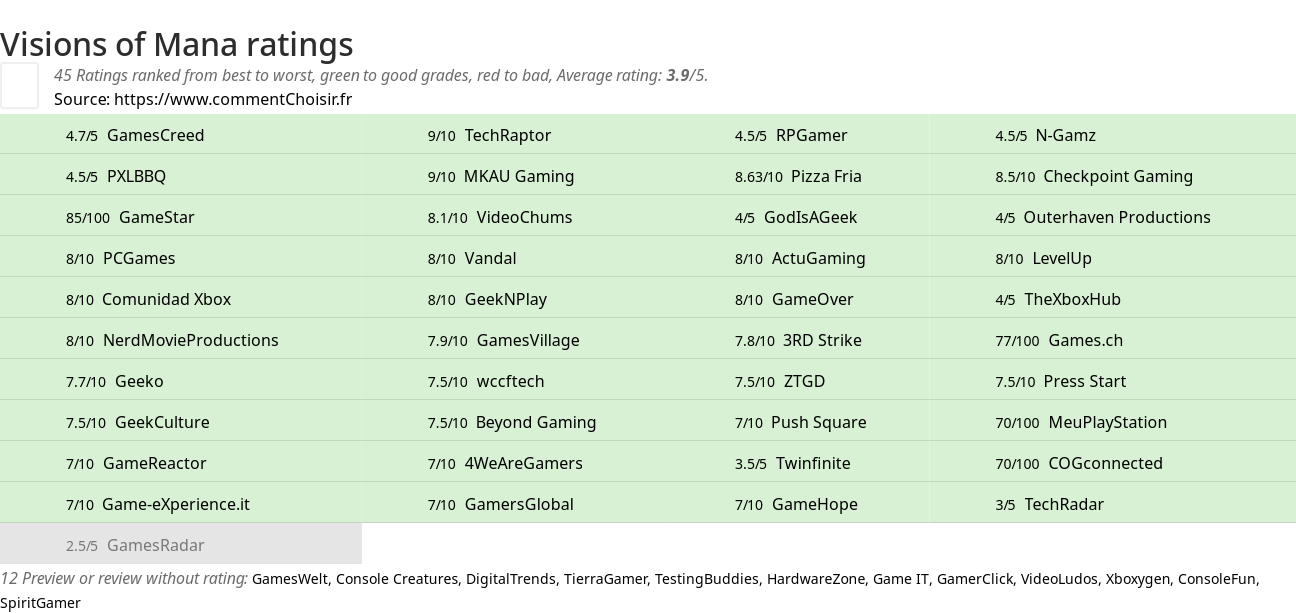Select the Outerhaven Productions rating
This screenshot has height=613, width=1296.
1112,217
